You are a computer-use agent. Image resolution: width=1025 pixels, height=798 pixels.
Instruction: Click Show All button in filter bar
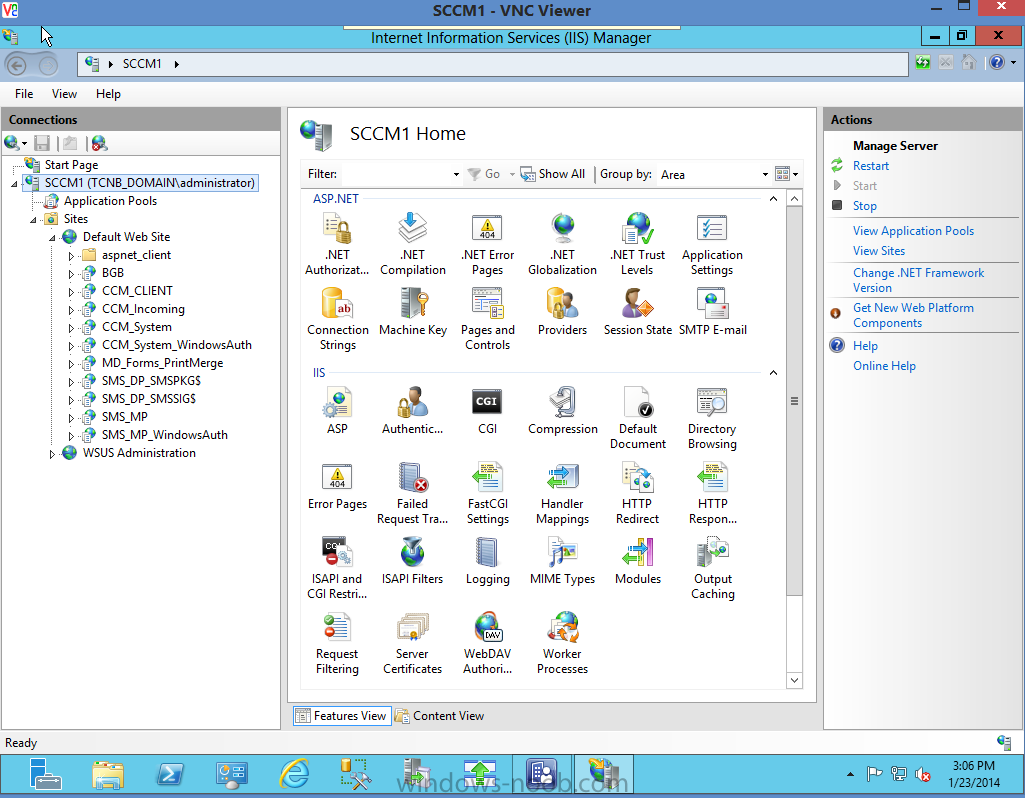552,174
